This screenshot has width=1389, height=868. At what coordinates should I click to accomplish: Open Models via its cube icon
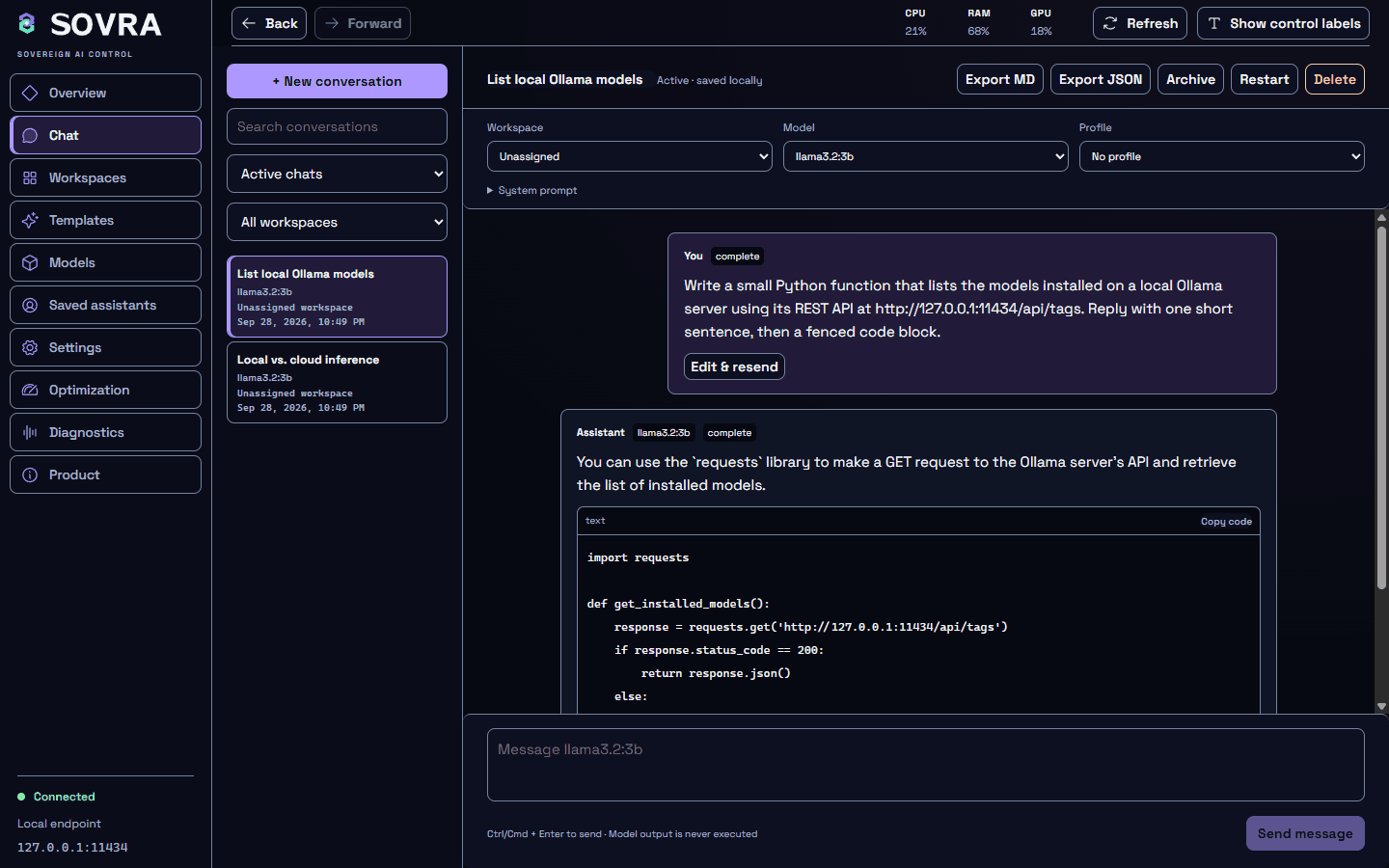point(30,262)
